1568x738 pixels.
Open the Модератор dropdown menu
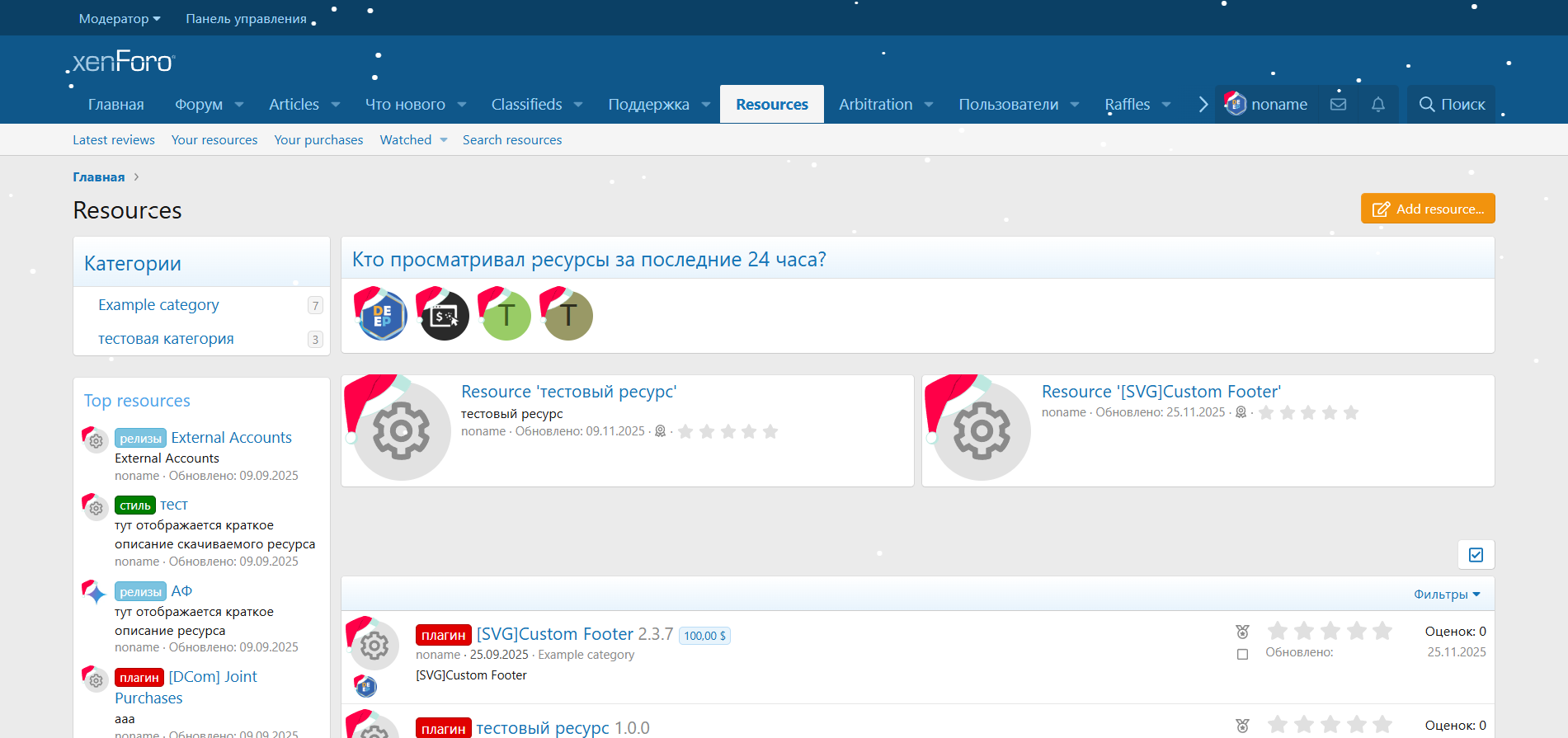click(120, 18)
